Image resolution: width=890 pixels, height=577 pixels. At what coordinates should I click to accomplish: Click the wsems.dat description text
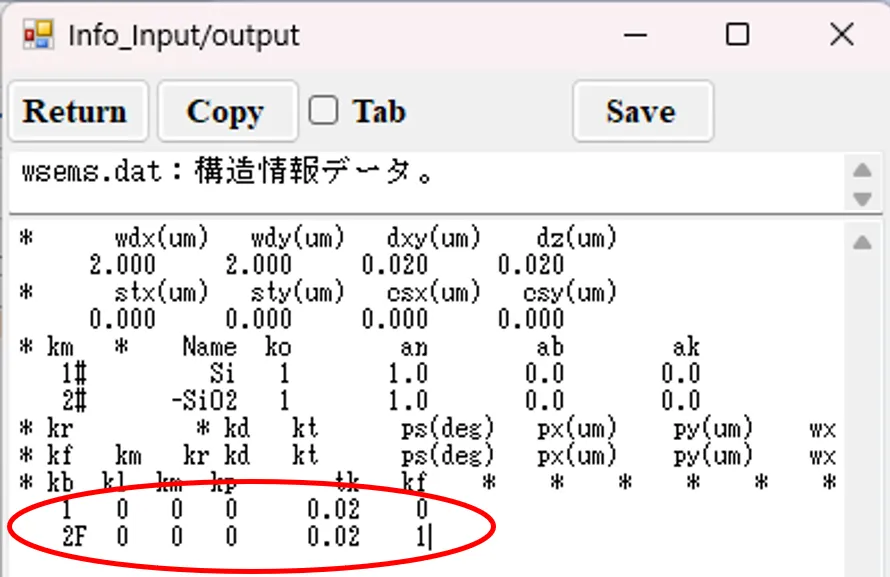(227, 172)
